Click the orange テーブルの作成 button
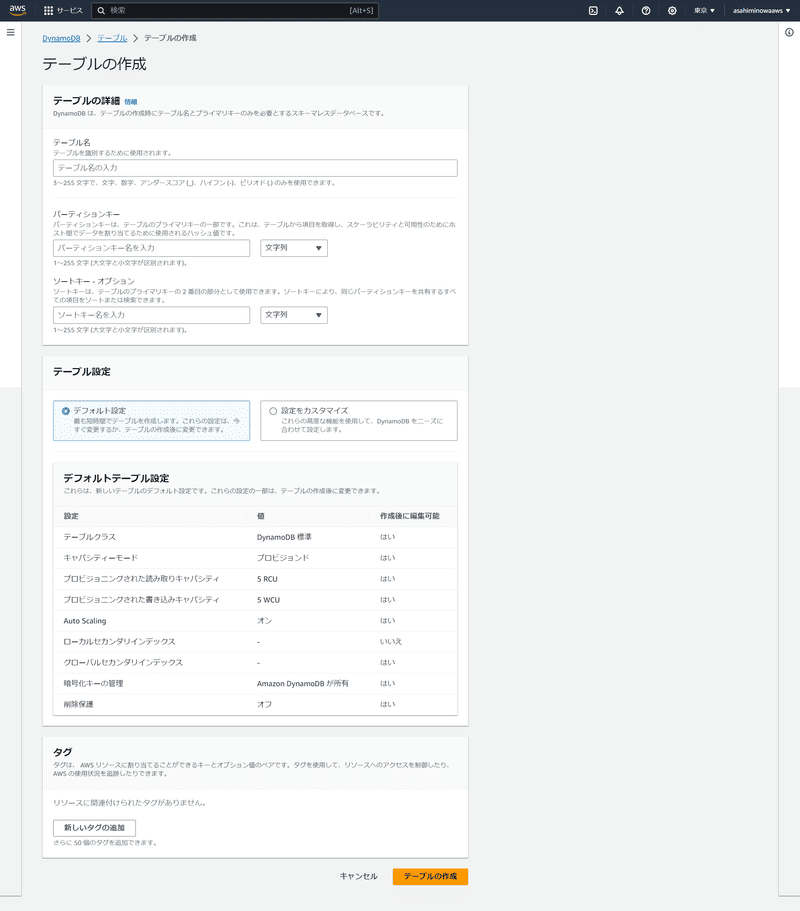Image resolution: width=800 pixels, height=911 pixels. (431, 876)
